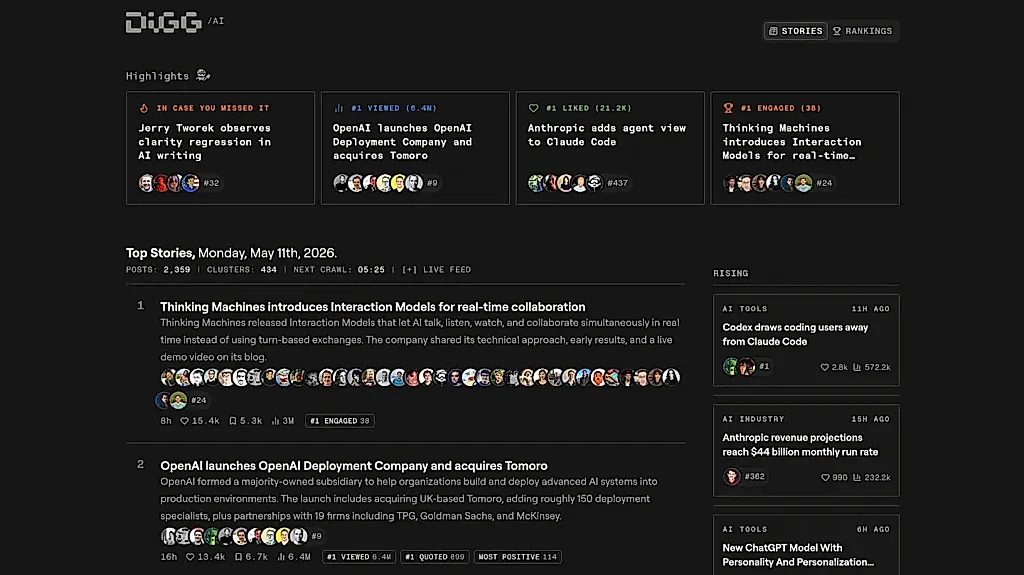Click the bookmark icon showing 6.7k
Screen dimensions: 1024x575
pos(238,557)
